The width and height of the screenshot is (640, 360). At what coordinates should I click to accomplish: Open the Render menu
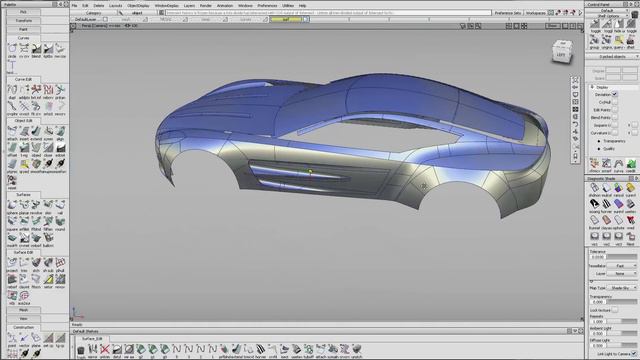[x=206, y=6]
